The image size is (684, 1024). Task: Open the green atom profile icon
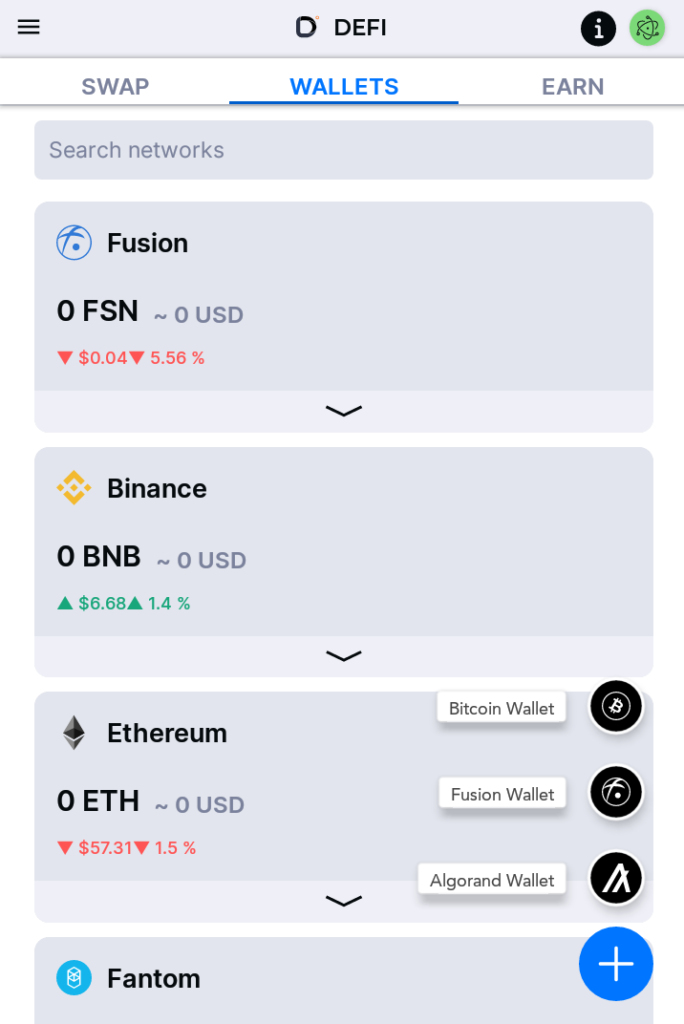tap(647, 29)
